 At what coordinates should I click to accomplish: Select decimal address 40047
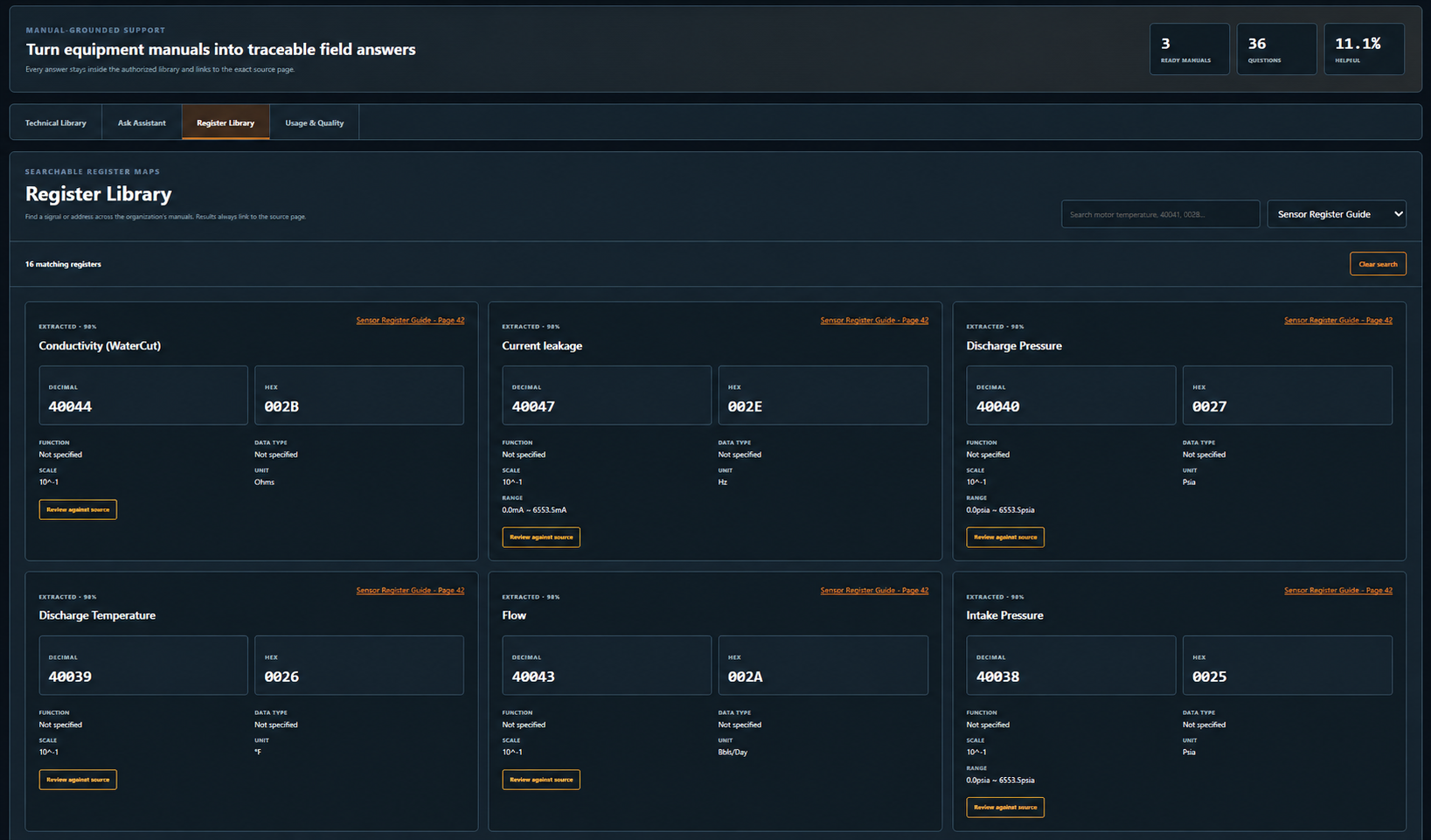[x=533, y=406]
